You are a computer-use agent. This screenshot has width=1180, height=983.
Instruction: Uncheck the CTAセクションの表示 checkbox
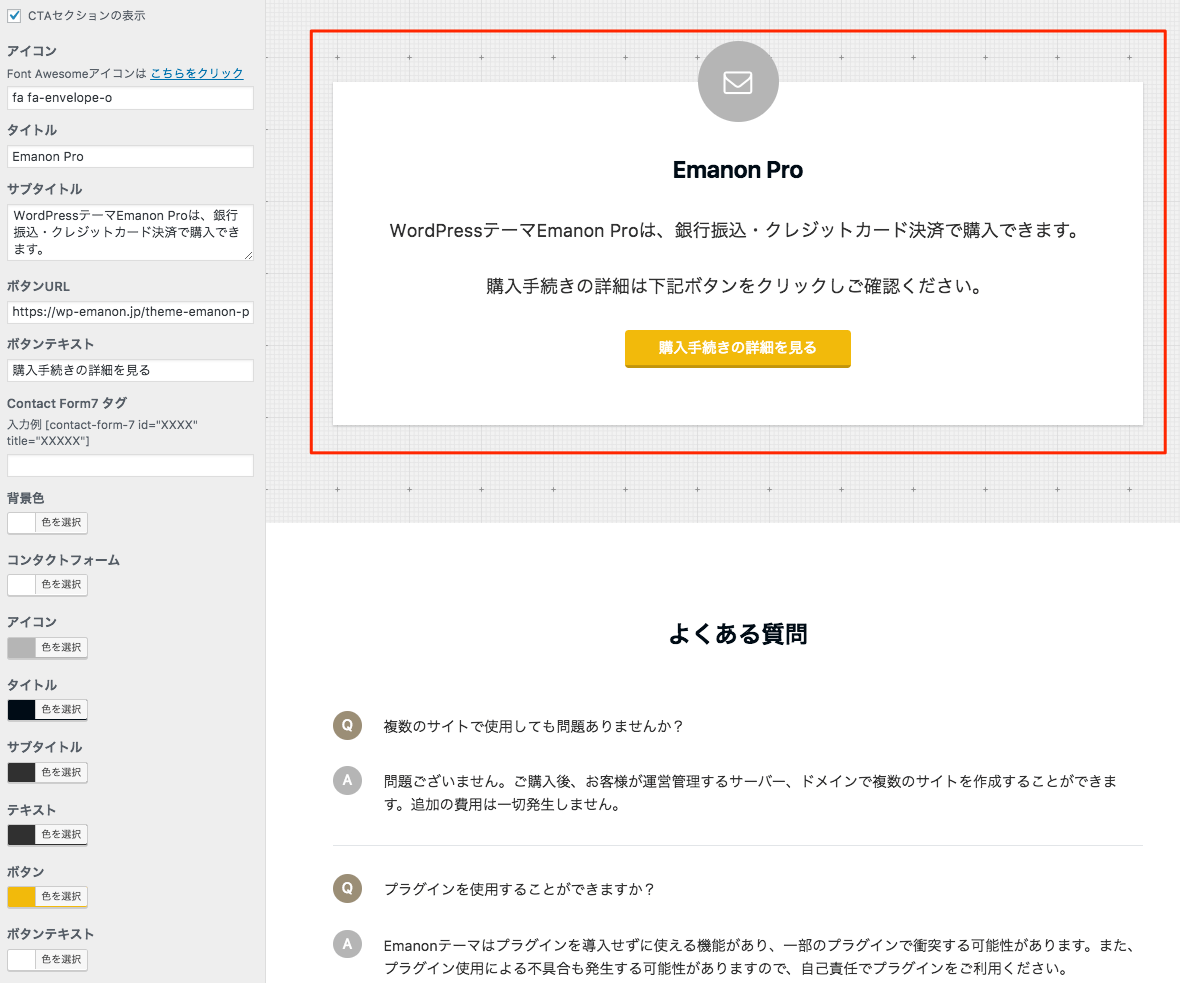pos(14,15)
